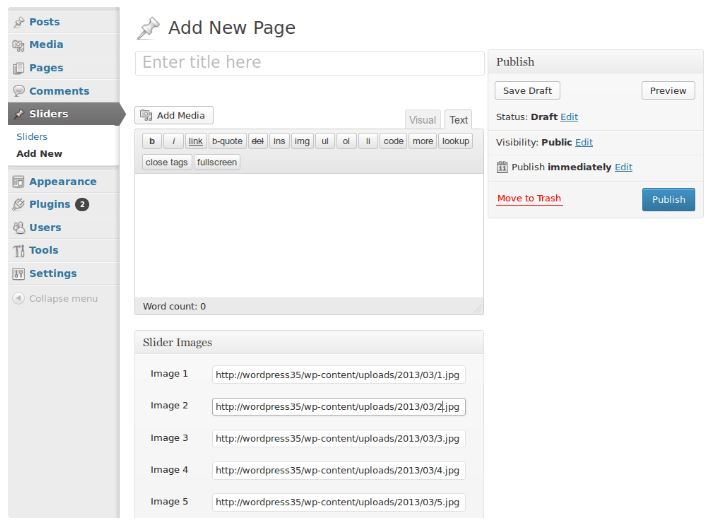Image resolution: width=711 pixels, height=527 pixels.
Task: Click the Enter title here field
Action: click(x=308, y=63)
